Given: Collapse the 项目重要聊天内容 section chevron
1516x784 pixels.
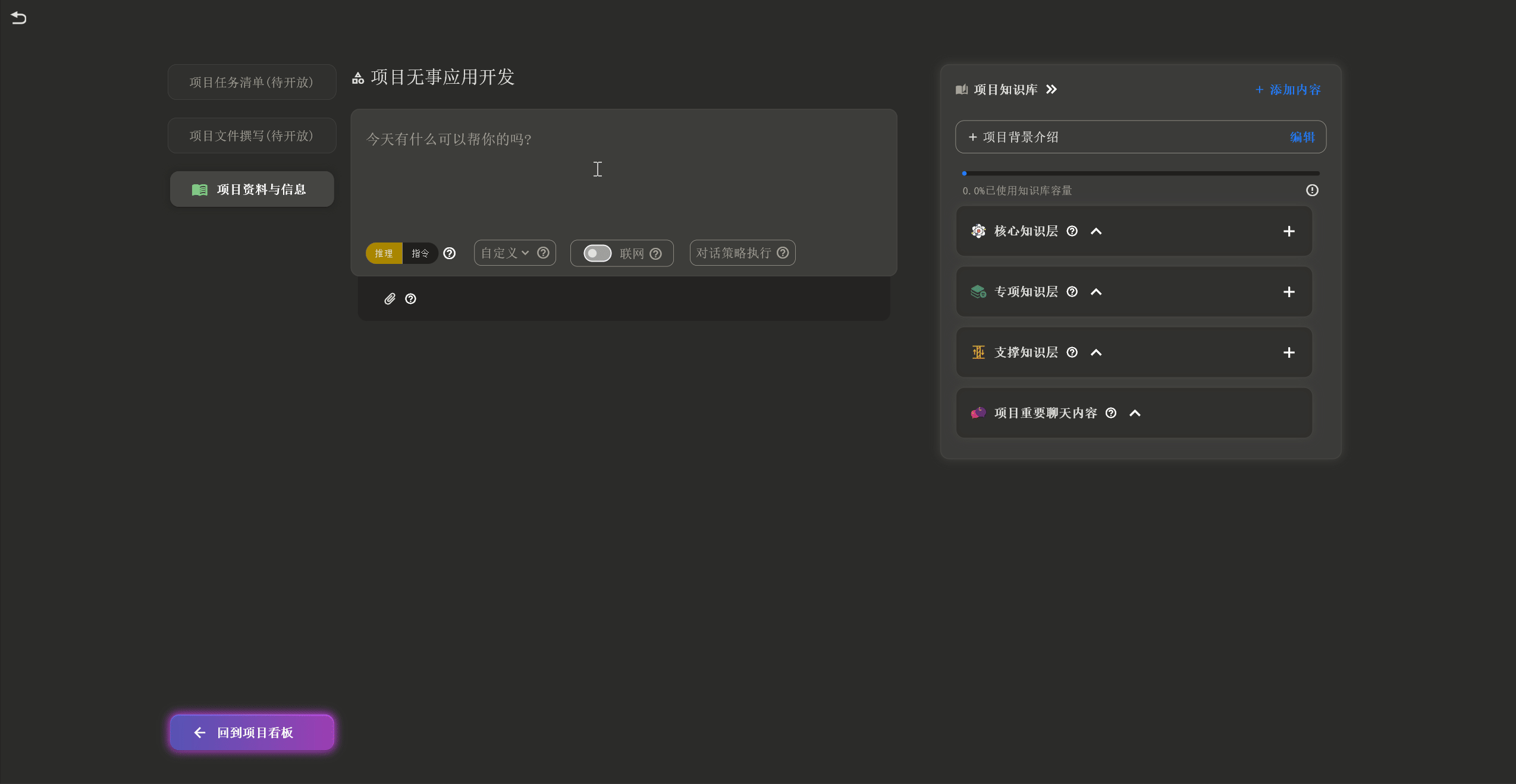Looking at the screenshot, I should pyautogui.click(x=1134, y=413).
